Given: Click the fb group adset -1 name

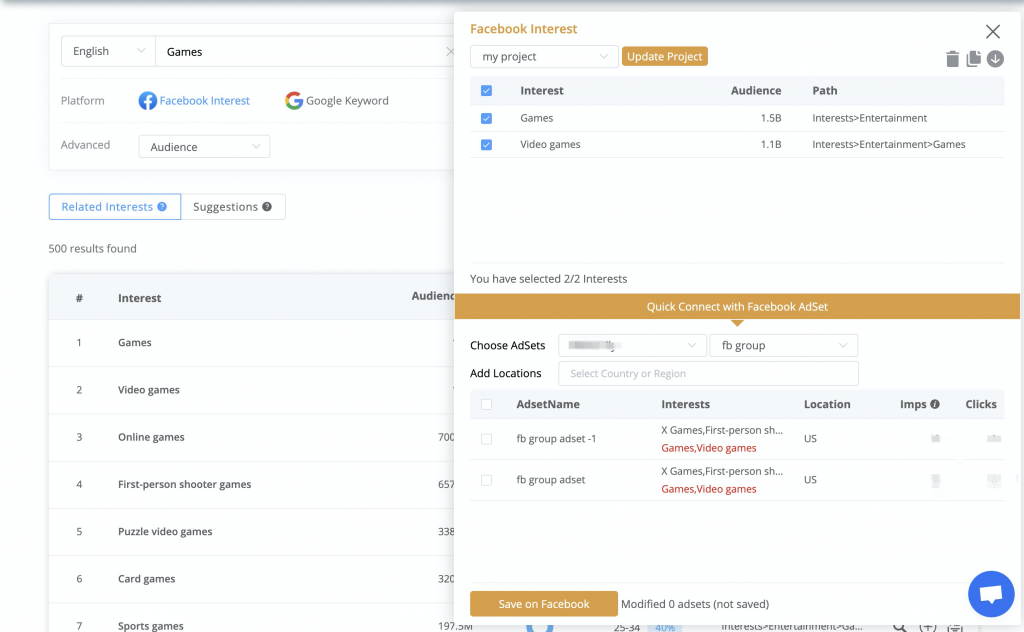Looking at the screenshot, I should coord(556,439).
